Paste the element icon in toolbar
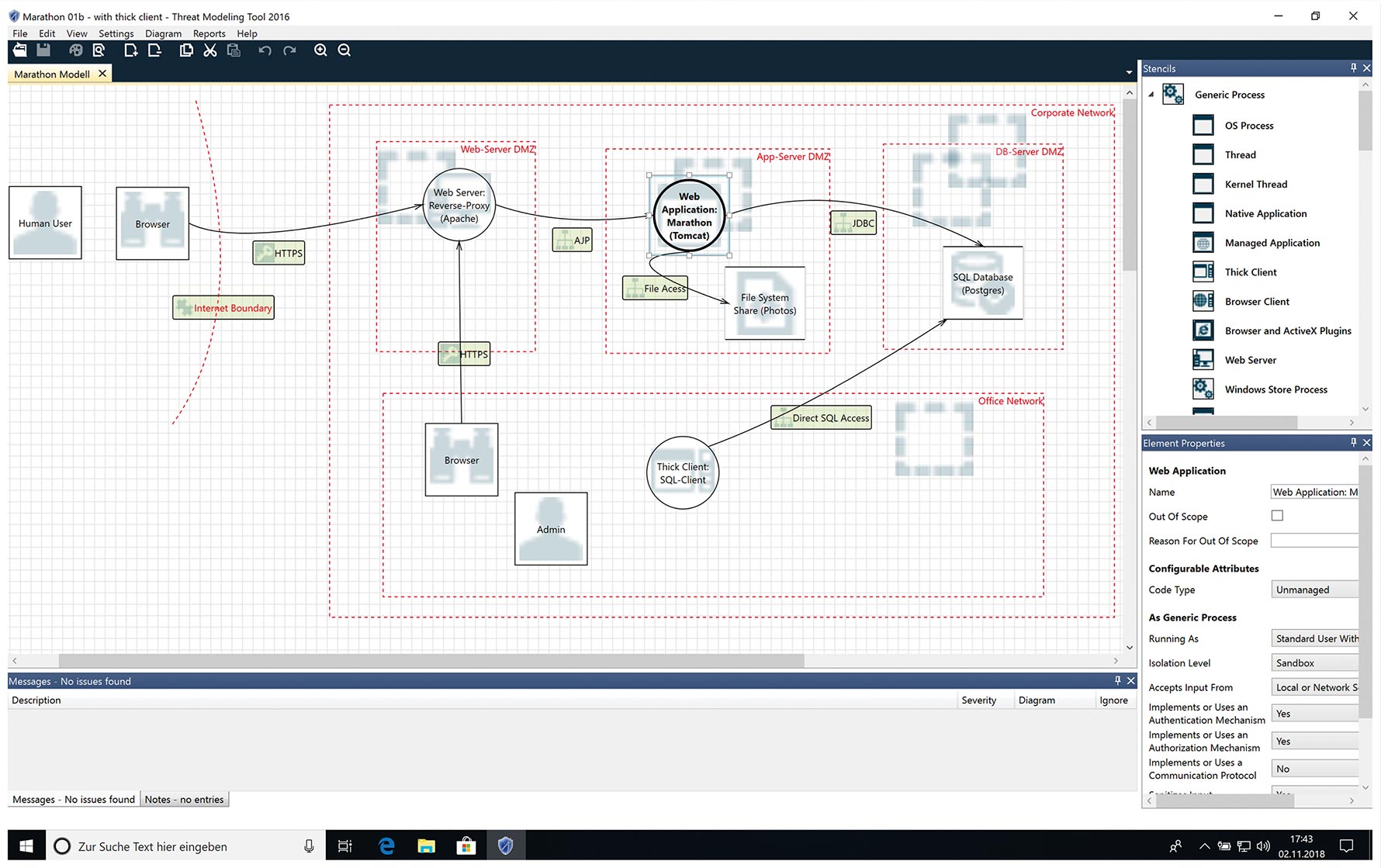The width and height of the screenshot is (1381, 868). pyautogui.click(x=234, y=50)
